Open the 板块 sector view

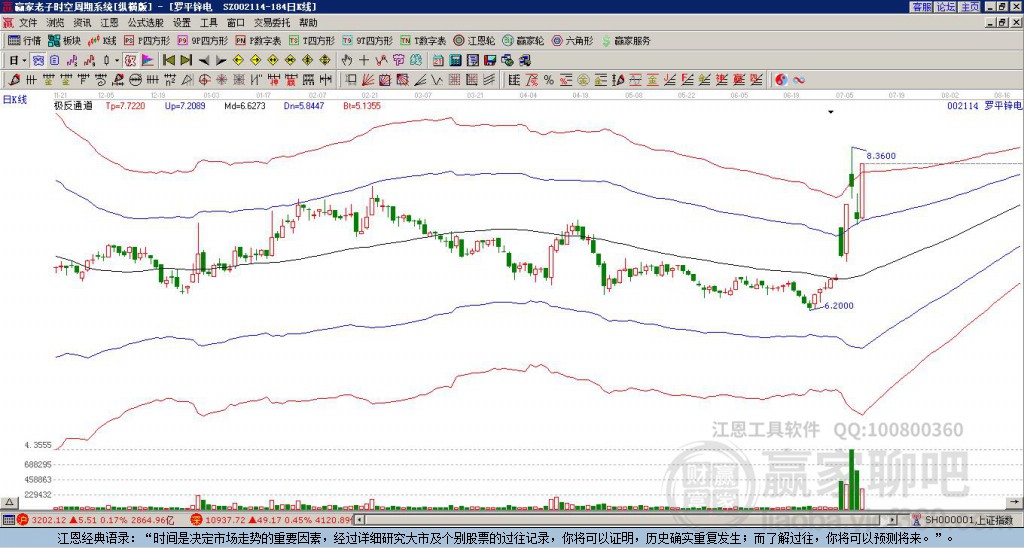64,40
